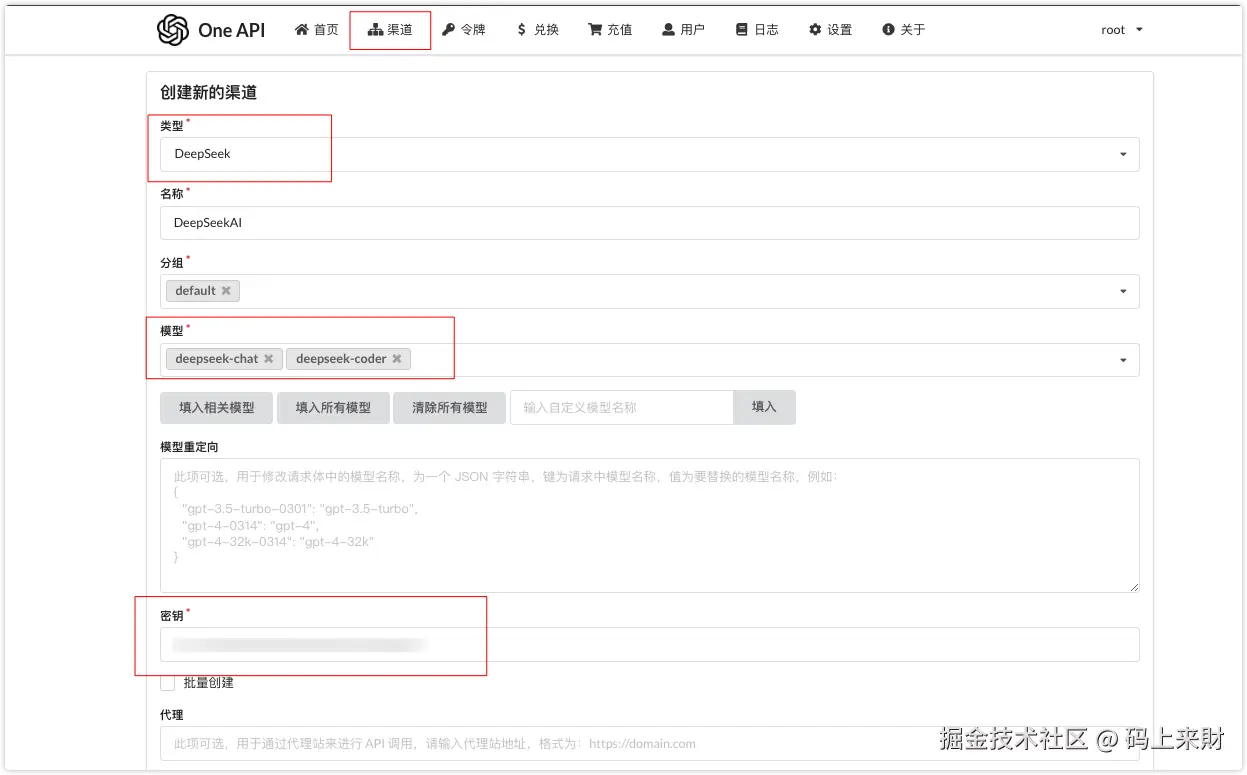
Task: Click the 填入 button next to custom model
Action: click(x=764, y=407)
